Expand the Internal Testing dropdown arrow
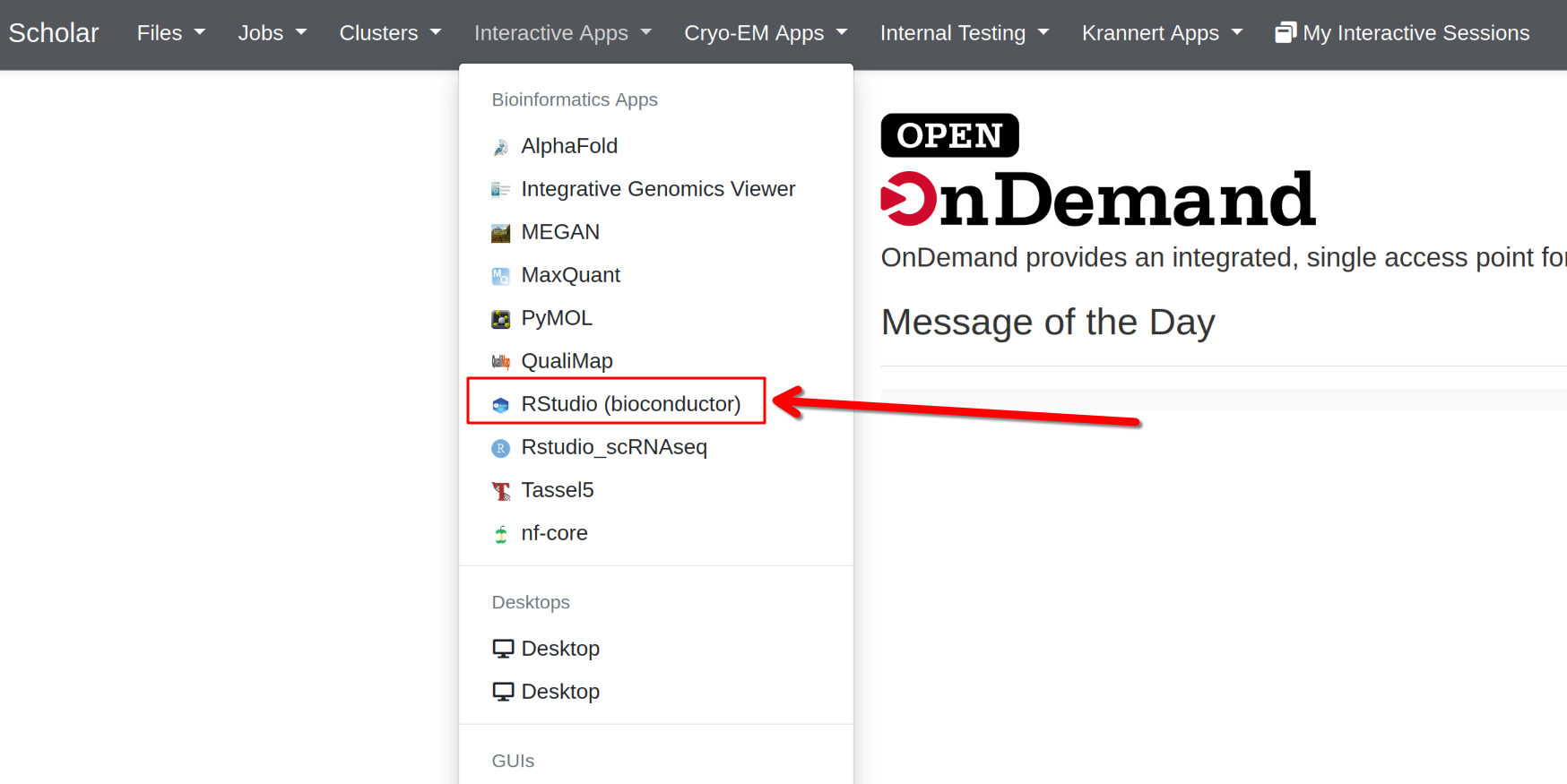Viewport: 1567px width, 784px height. coord(1043,32)
